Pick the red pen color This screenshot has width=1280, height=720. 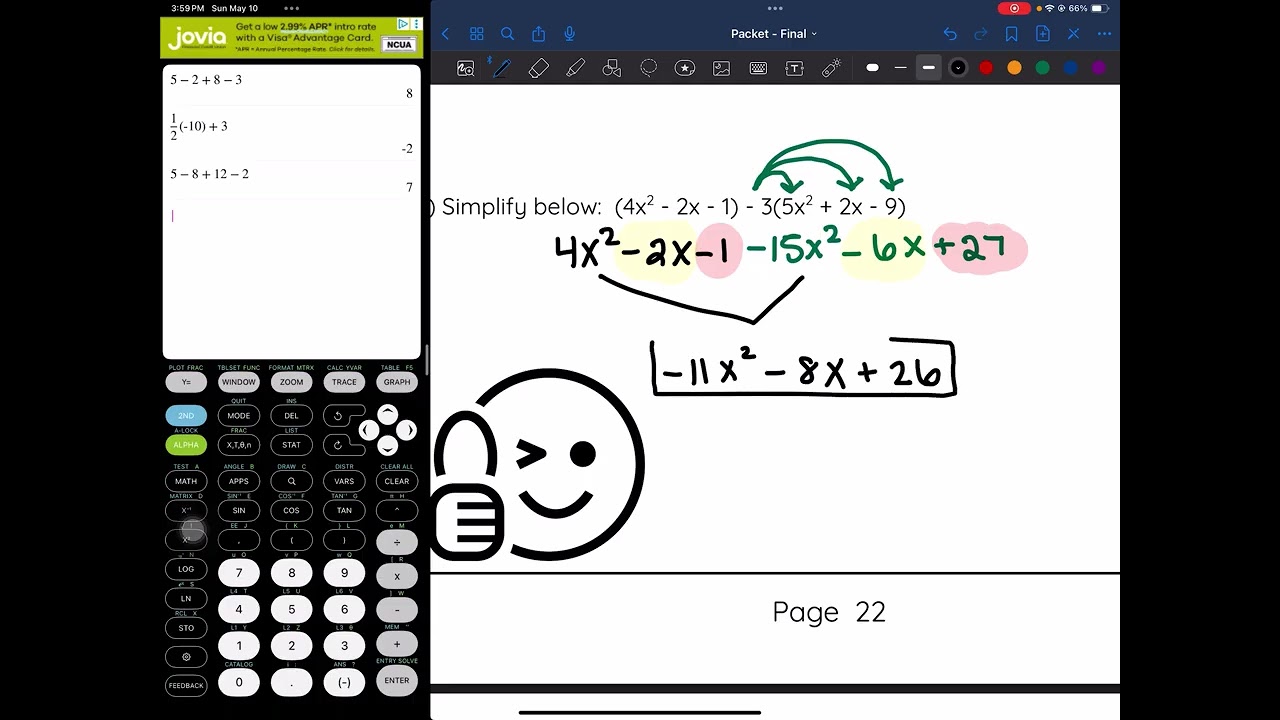(986, 68)
